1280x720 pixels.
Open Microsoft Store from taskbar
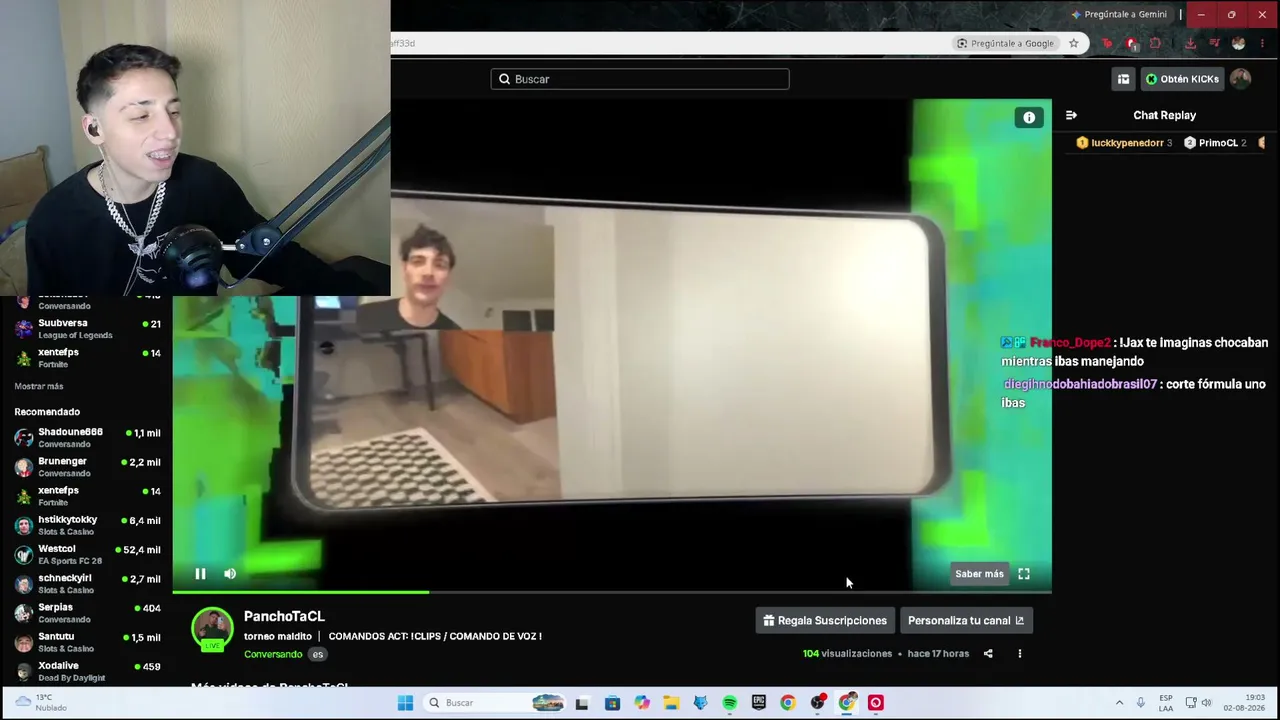tap(613, 703)
